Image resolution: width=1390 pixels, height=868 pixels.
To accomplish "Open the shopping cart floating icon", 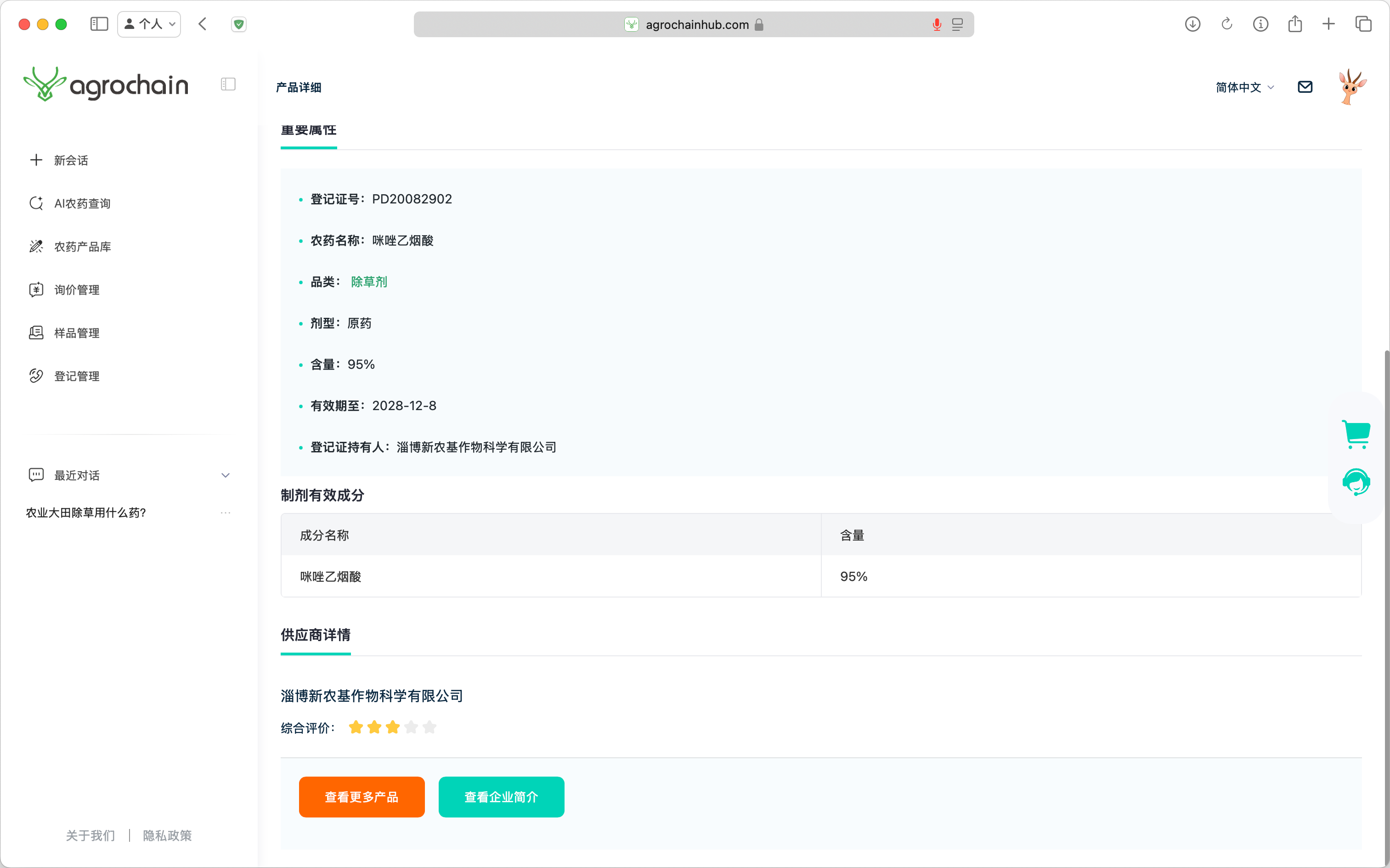I will 1356,434.
